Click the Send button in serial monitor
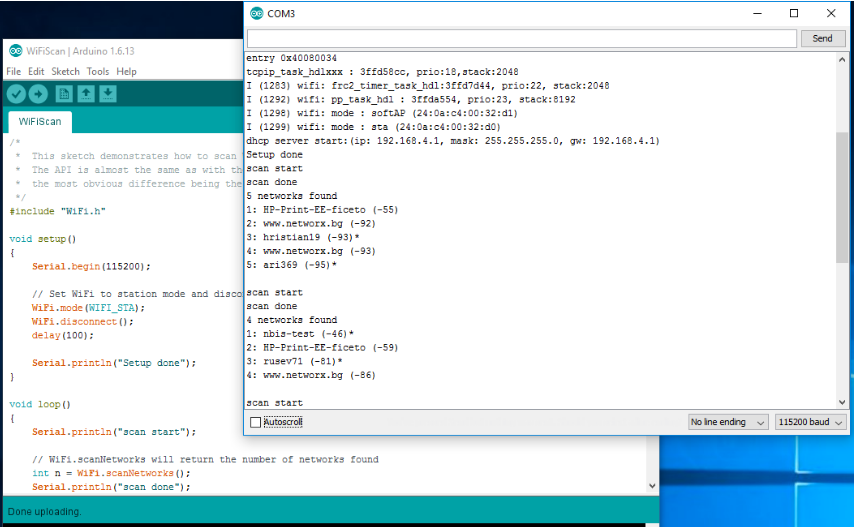Image resolution: width=855 pixels, height=527 pixels. [822, 38]
